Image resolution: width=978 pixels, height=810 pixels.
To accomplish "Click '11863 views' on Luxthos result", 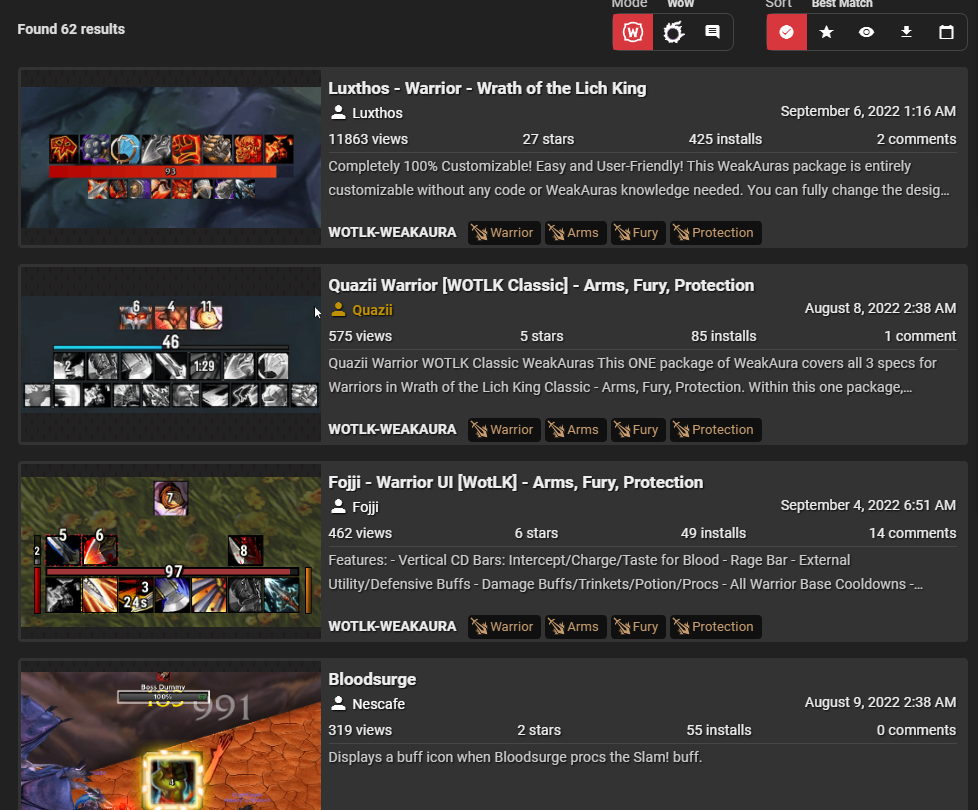I will [x=368, y=139].
